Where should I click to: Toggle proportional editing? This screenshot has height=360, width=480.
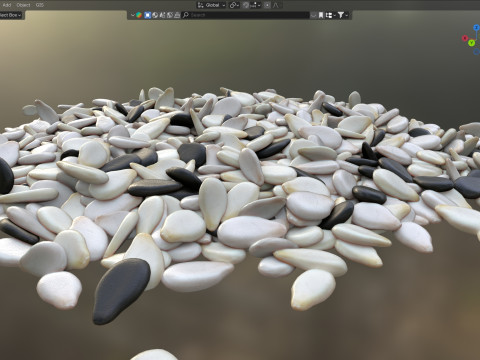(x=267, y=5)
